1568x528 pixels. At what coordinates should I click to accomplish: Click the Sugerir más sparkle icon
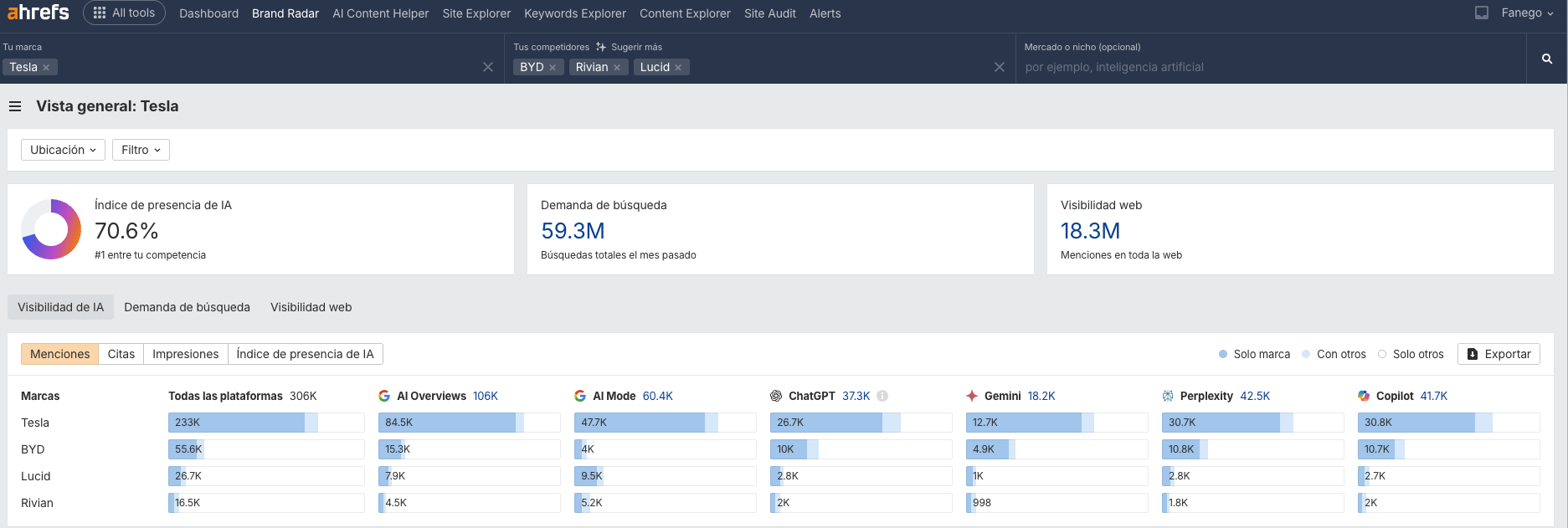(x=601, y=47)
